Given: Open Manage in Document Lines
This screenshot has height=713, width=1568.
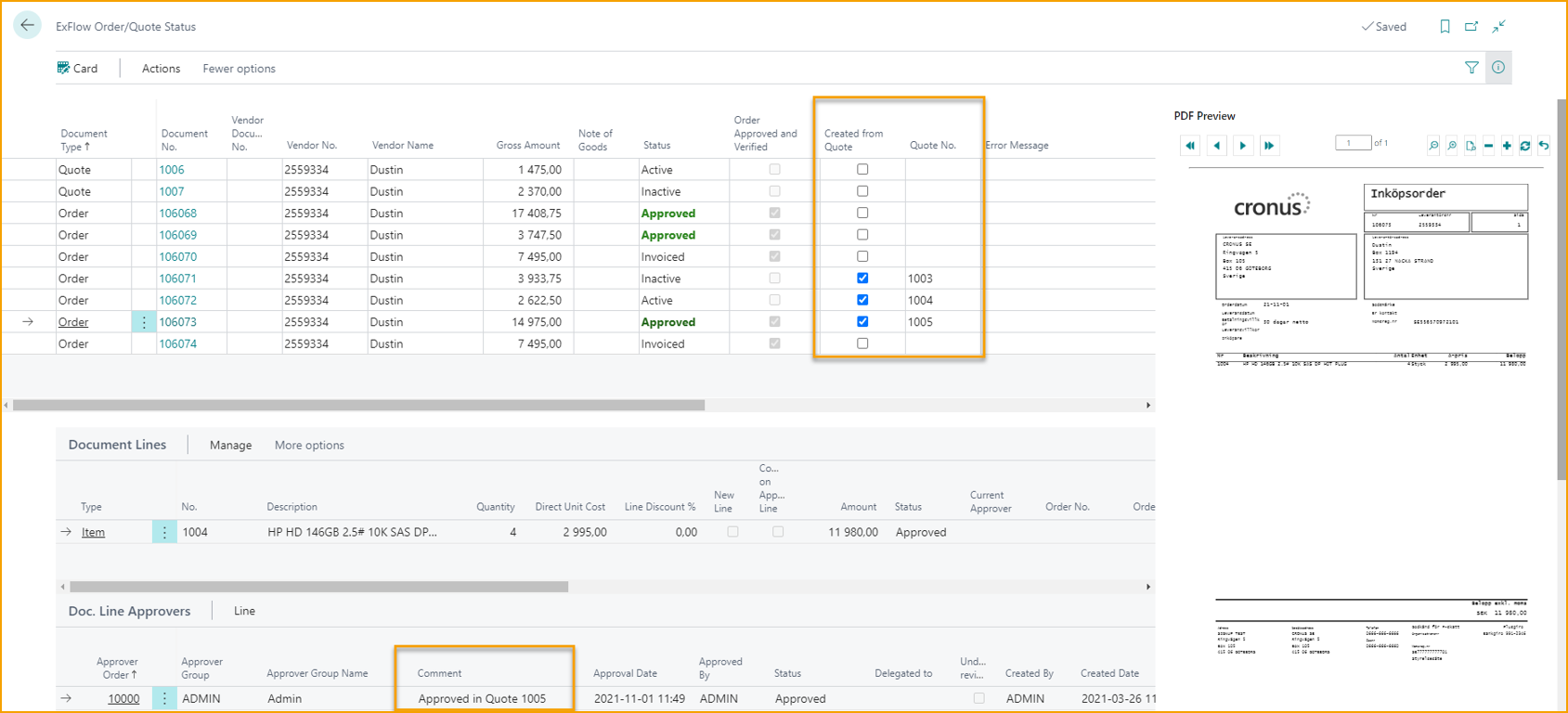Looking at the screenshot, I should [230, 446].
